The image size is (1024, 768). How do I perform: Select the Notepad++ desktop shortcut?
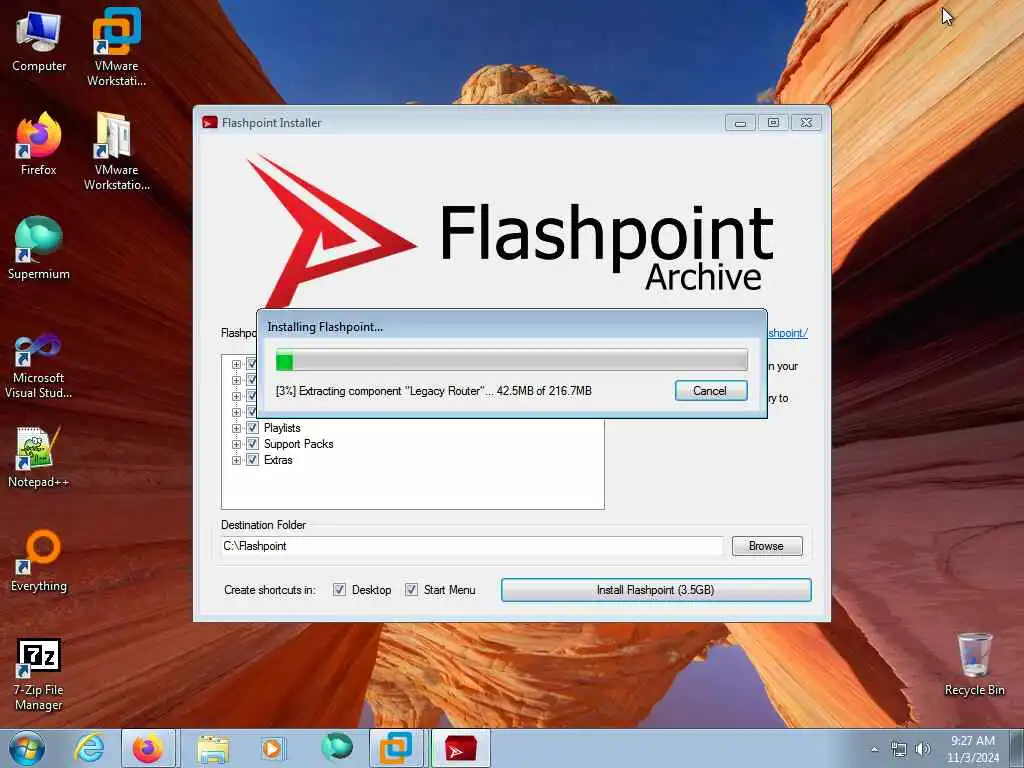click(x=39, y=456)
